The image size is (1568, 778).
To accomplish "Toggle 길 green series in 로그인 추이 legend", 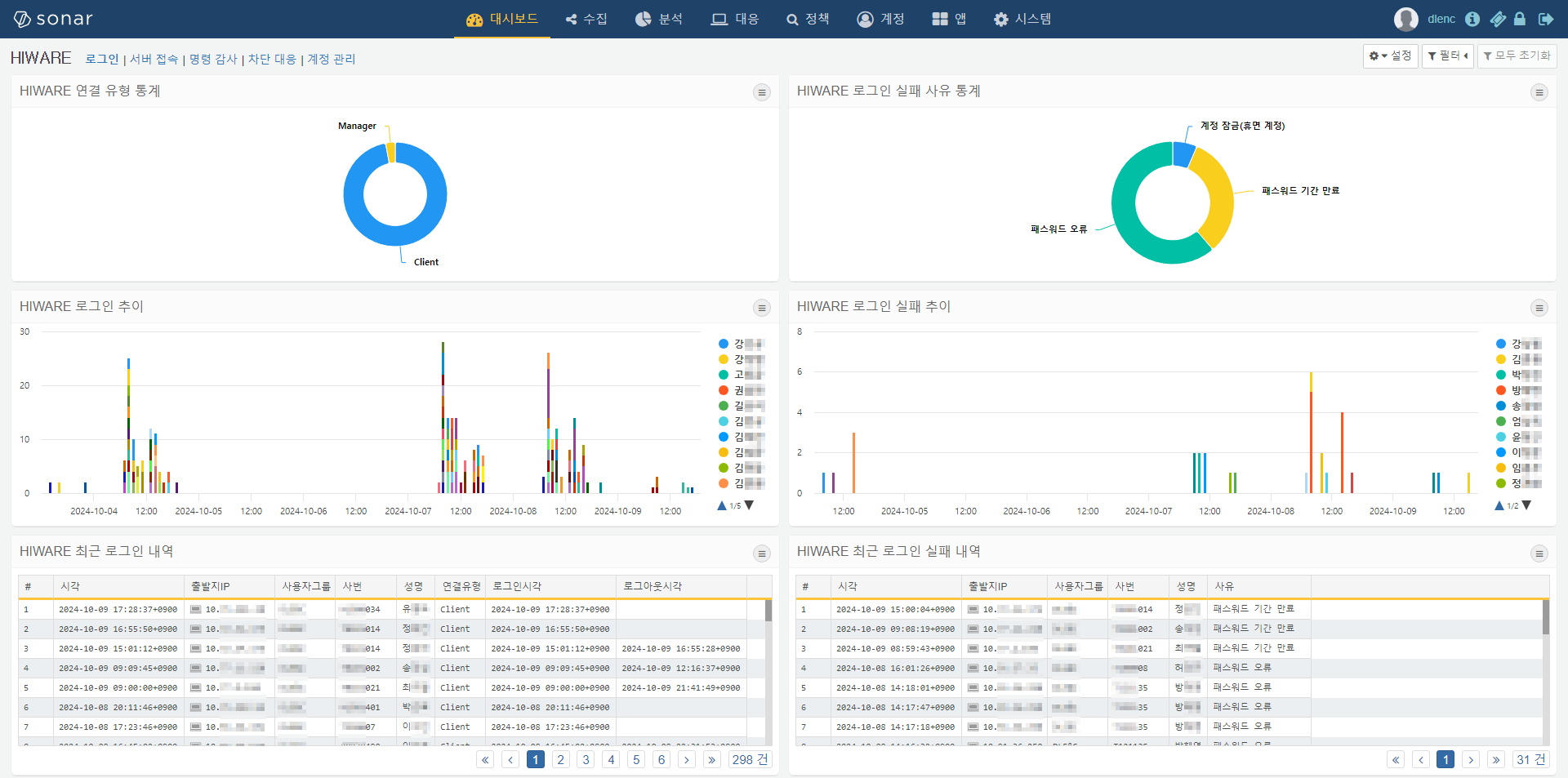I will point(741,406).
